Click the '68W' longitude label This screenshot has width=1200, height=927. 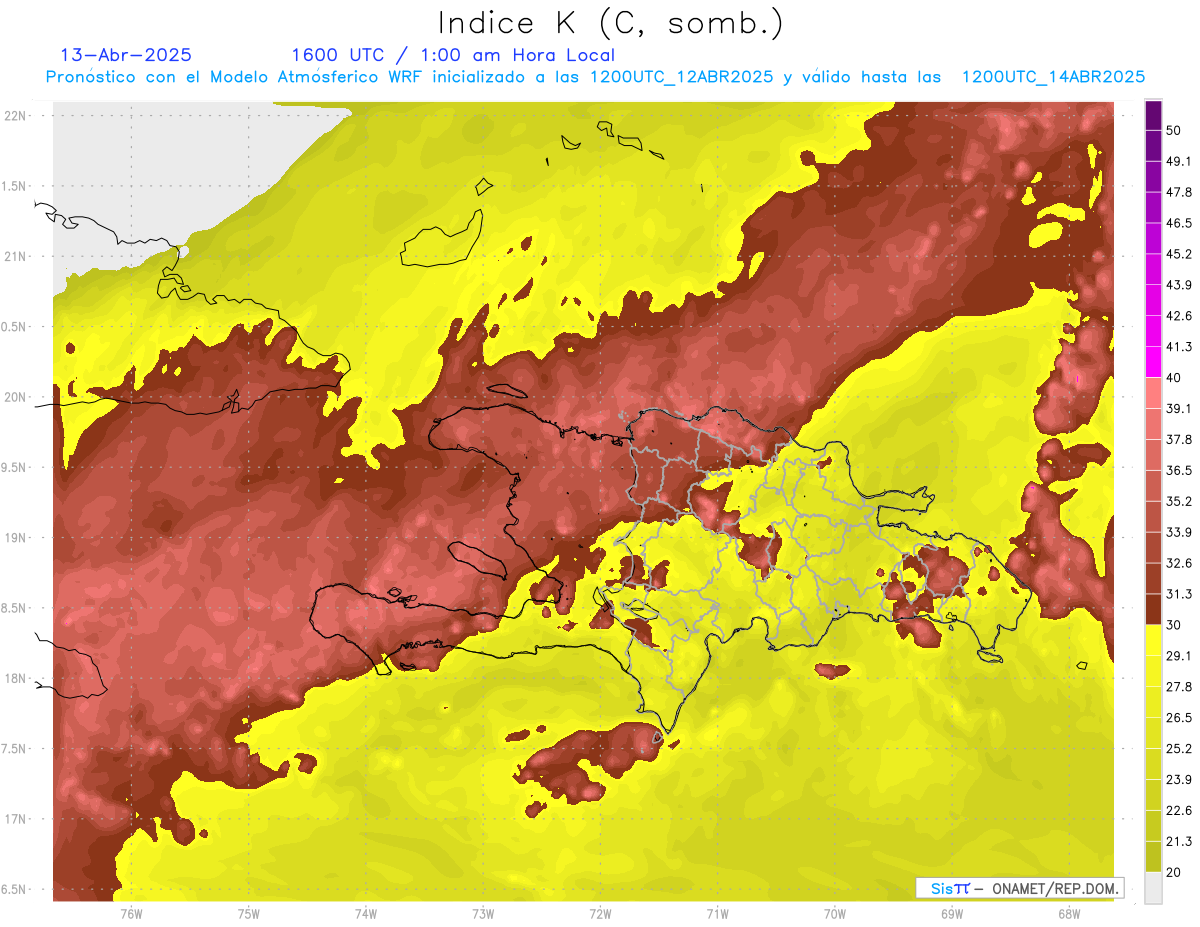coord(1069,914)
